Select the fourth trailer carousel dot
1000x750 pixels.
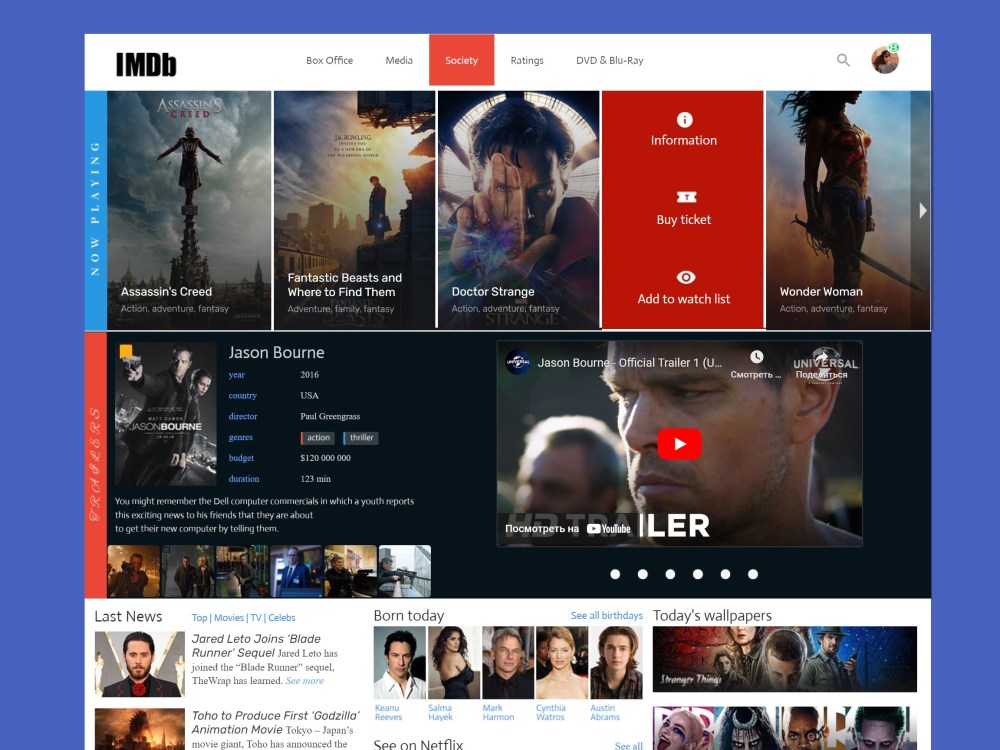coord(698,574)
